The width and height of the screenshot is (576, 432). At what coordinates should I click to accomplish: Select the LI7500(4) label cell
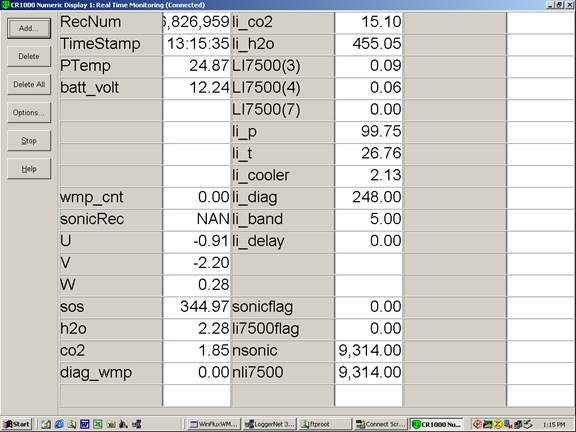coord(283,88)
